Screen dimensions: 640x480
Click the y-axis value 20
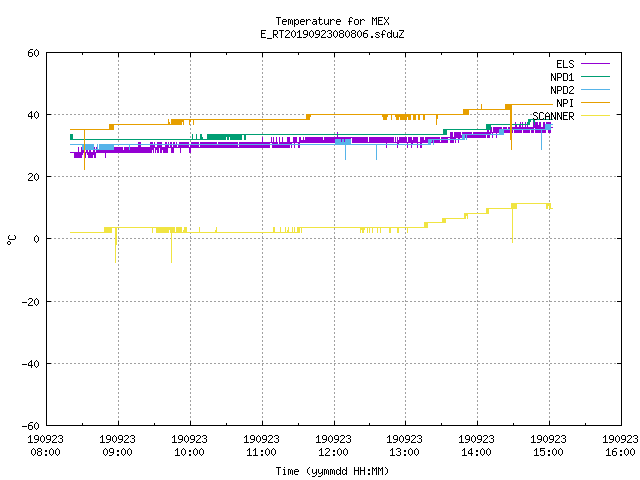tap(33, 177)
